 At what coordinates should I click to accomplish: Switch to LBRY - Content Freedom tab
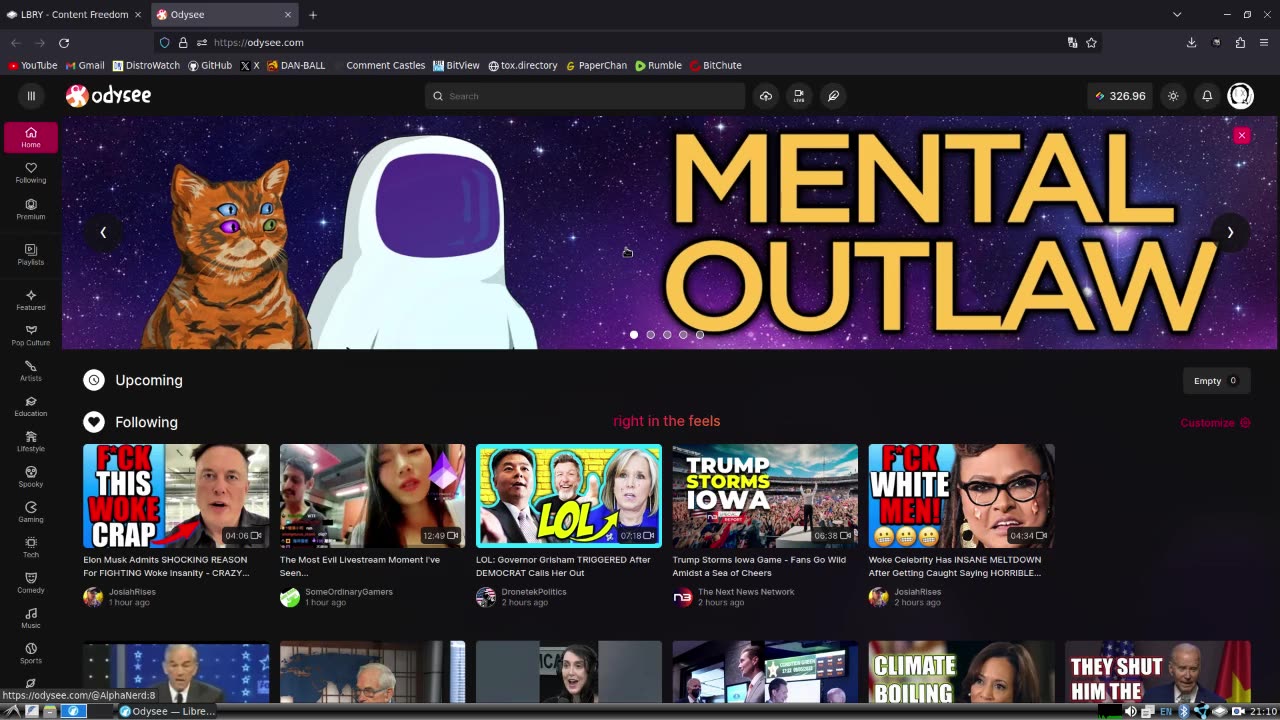click(75, 15)
